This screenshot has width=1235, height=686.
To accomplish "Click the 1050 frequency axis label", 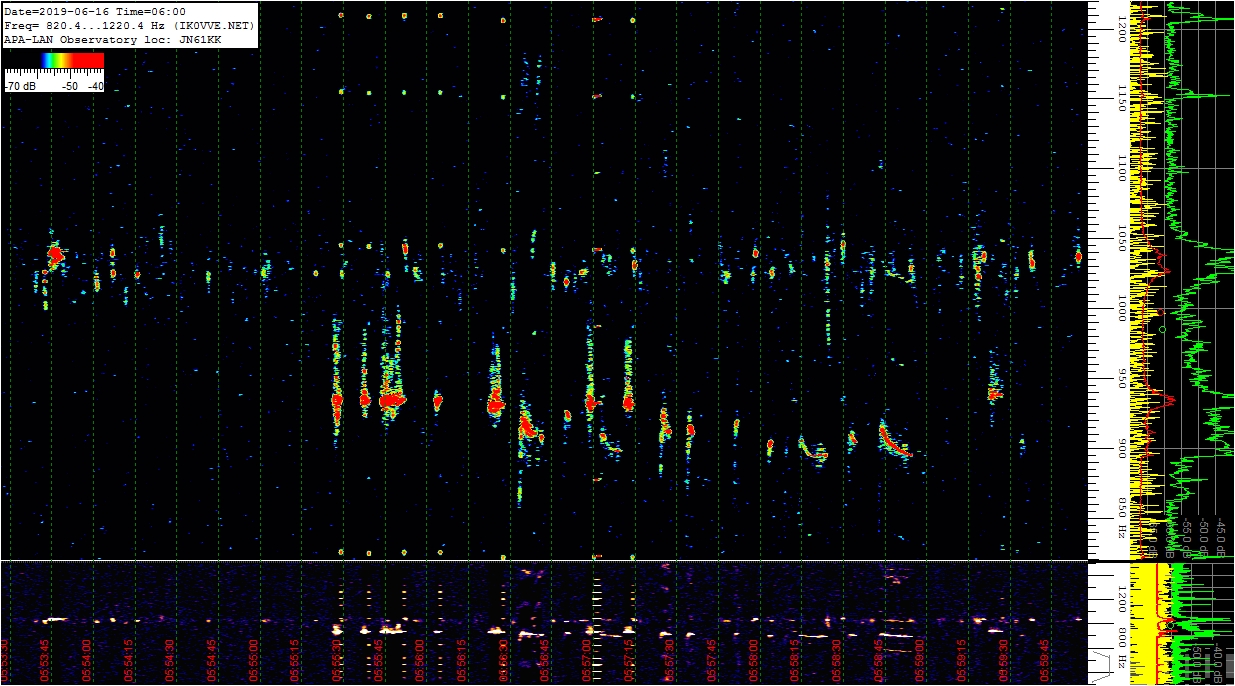I will pos(1122,239).
